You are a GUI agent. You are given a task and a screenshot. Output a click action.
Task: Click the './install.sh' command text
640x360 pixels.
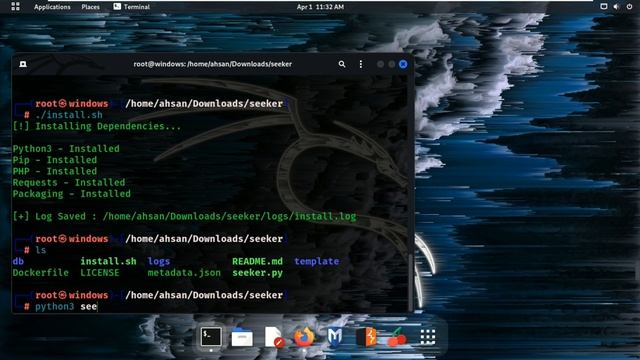[69, 115]
